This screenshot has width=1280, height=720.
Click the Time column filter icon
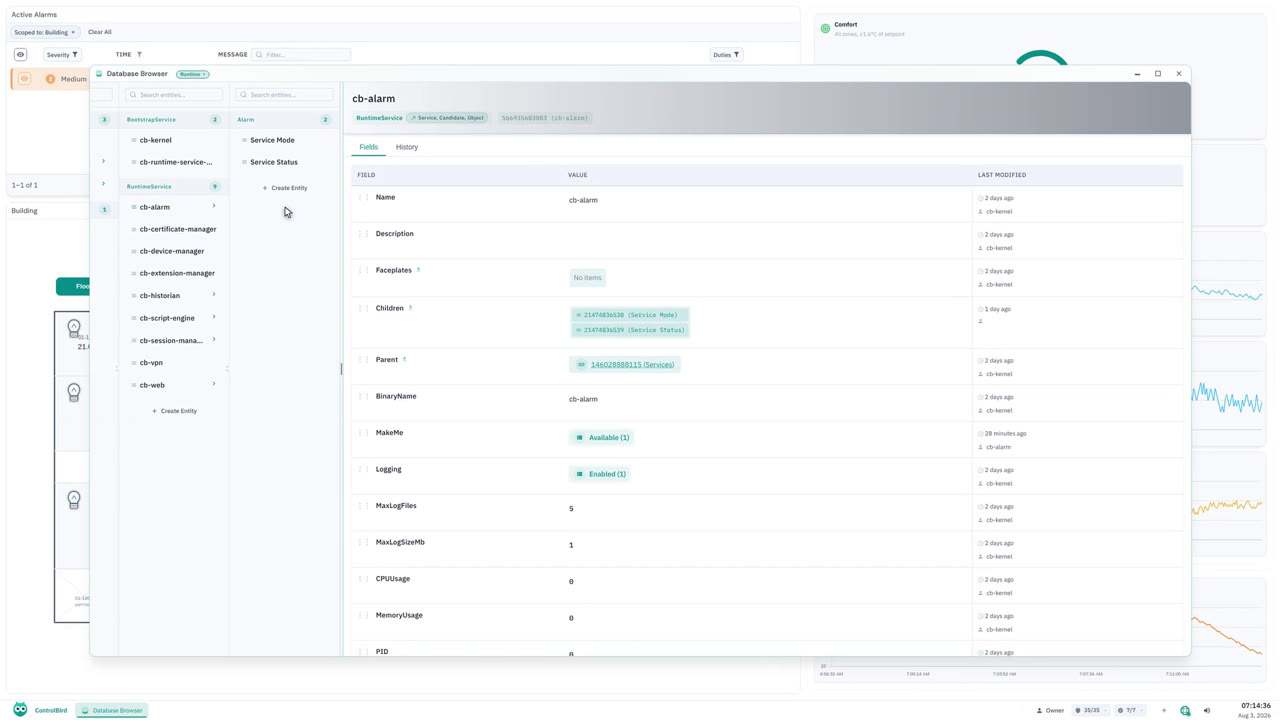click(x=139, y=55)
